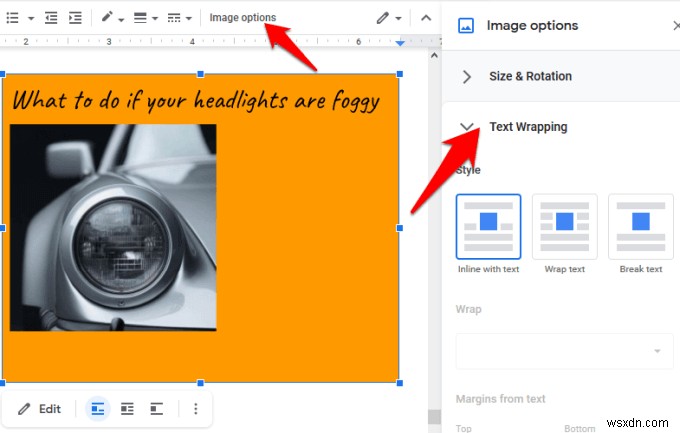Click the border dash icon
Viewport: 680px width, 433px height.
pos(174,18)
